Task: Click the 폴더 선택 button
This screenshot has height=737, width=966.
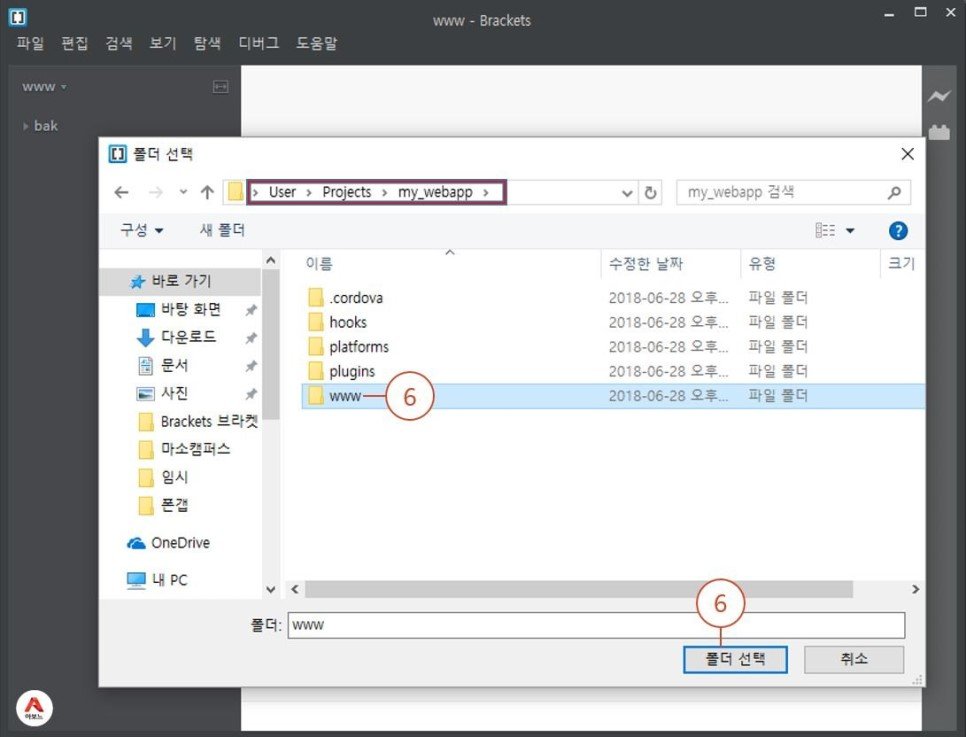Action: pyautogui.click(x=735, y=659)
